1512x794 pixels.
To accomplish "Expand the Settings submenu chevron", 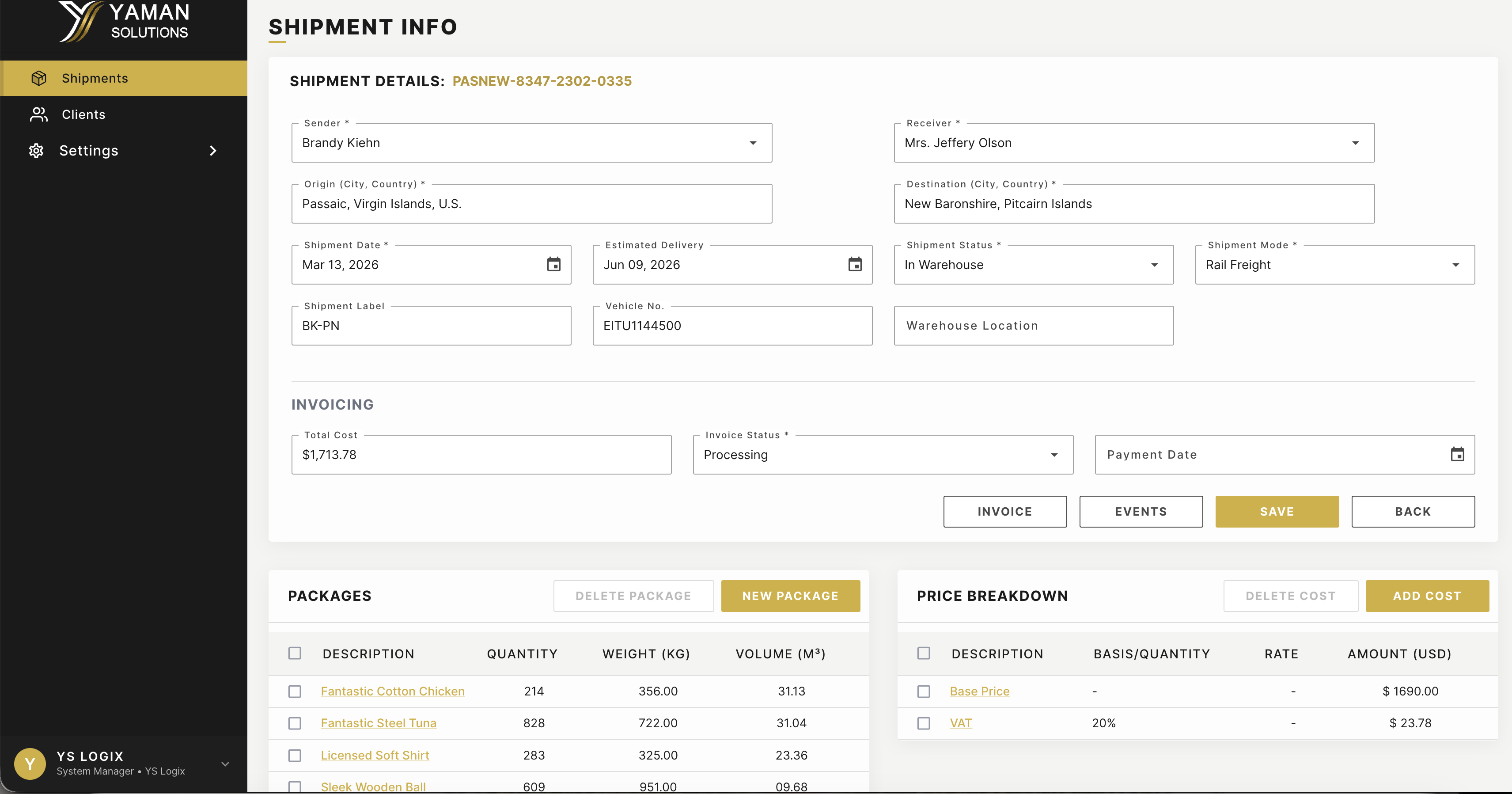I will coord(213,151).
